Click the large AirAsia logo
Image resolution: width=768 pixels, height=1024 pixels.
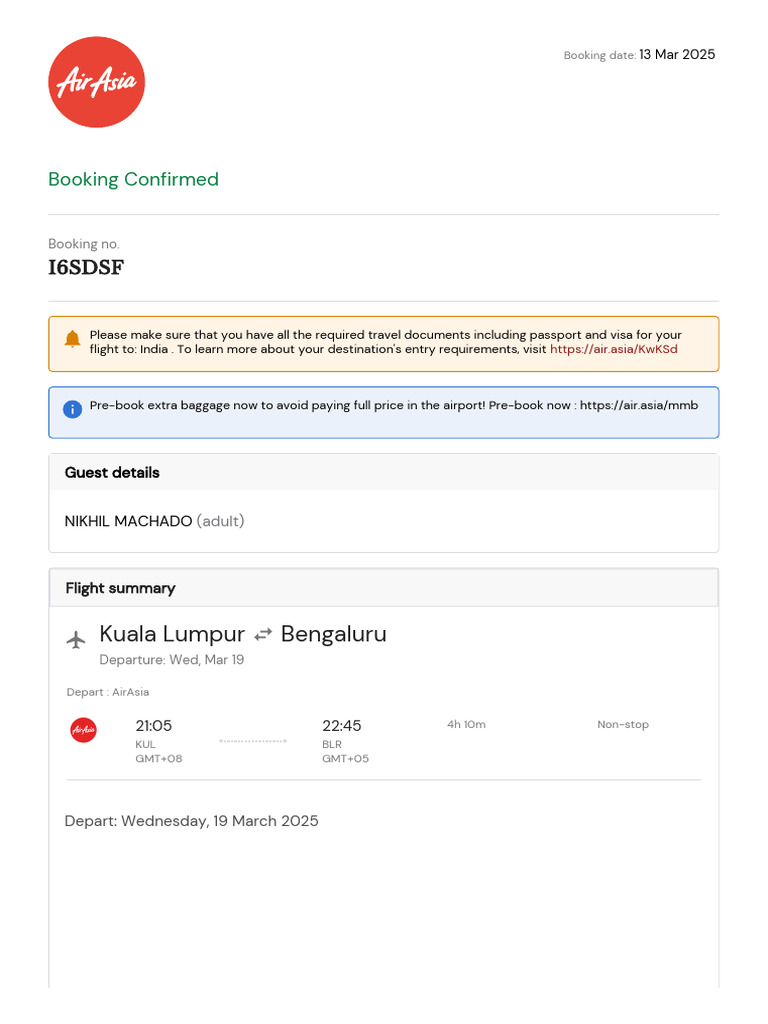[96, 82]
